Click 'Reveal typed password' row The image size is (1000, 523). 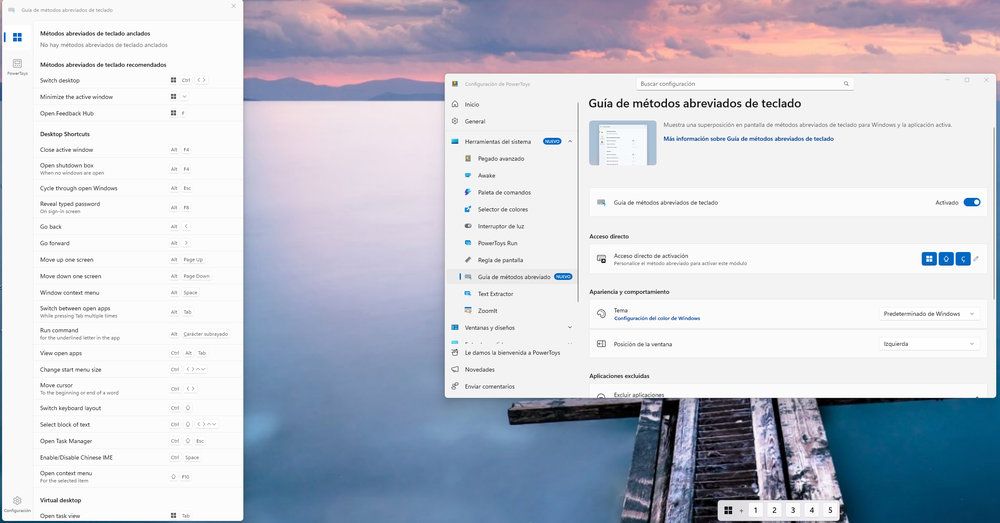[137, 207]
